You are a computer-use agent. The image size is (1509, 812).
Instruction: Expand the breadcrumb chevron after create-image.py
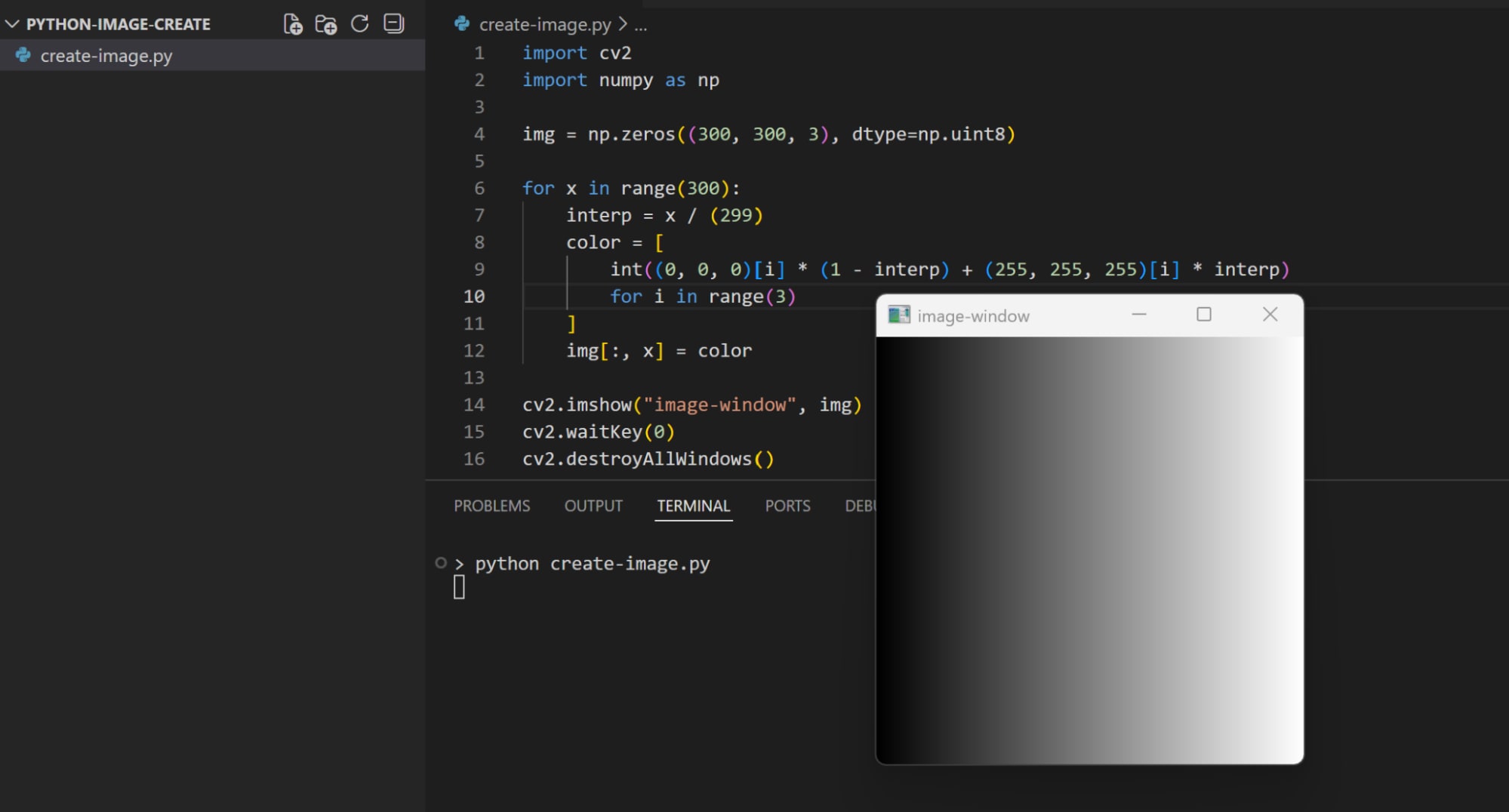(623, 24)
